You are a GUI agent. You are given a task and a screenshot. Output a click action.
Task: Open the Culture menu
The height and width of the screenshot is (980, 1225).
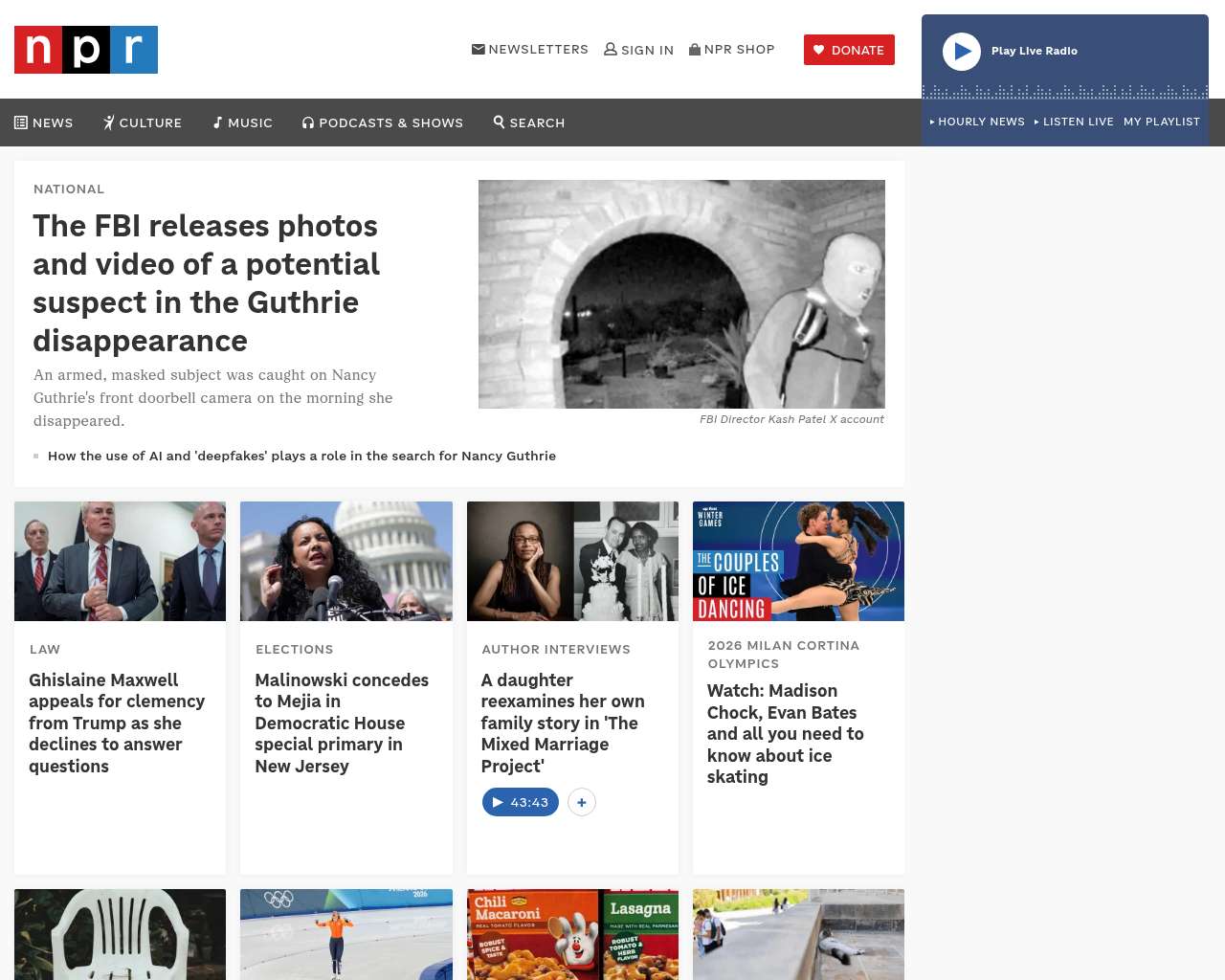point(143,122)
